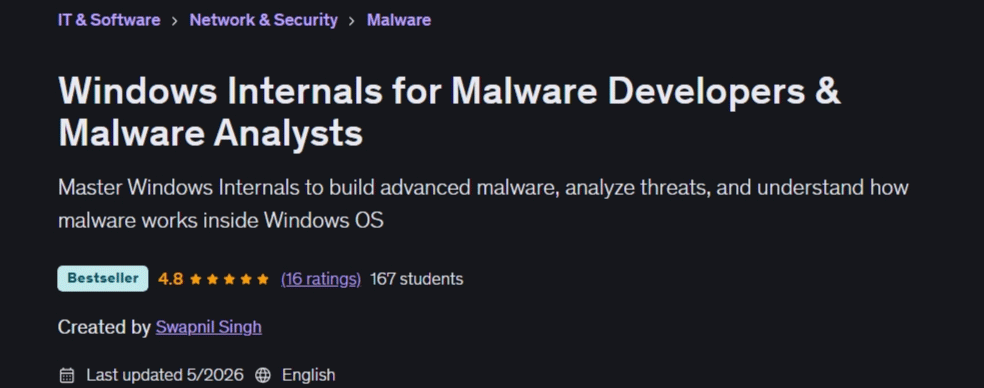
Task: Click the 'Created by' label
Action: (104, 327)
